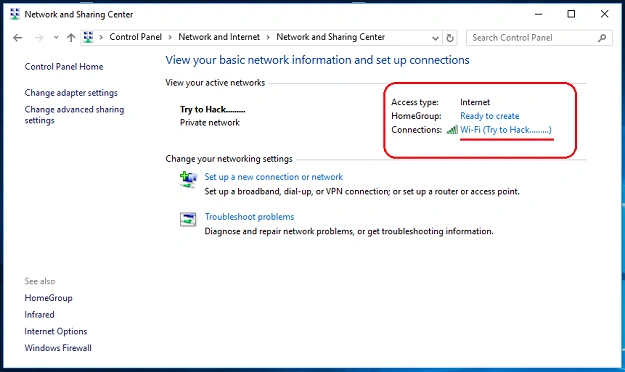Viewport: 625px width, 372px height.
Task: Click the search magnifier icon
Action: coord(602,38)
